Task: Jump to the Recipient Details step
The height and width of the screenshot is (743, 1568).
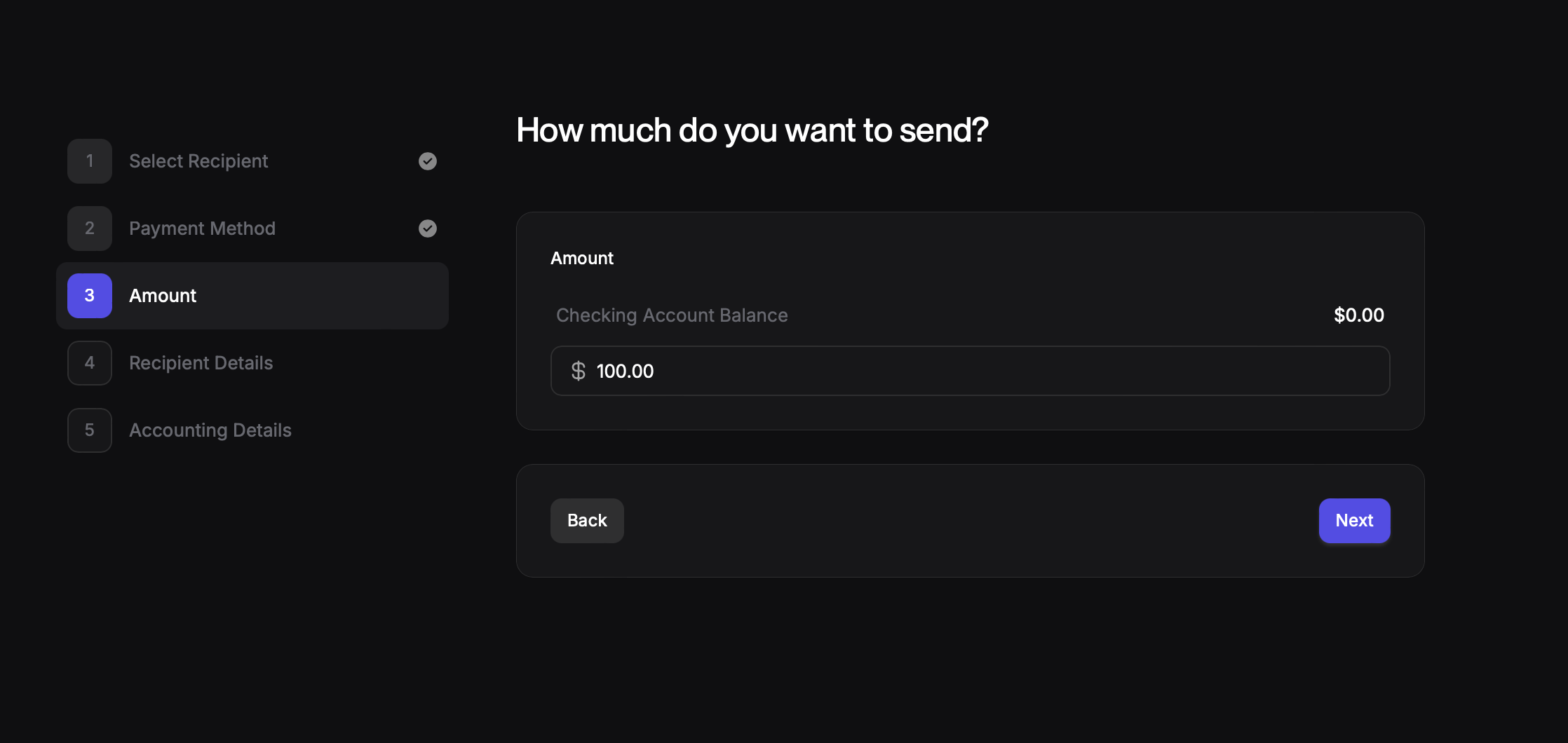Action: pos(201,363)
